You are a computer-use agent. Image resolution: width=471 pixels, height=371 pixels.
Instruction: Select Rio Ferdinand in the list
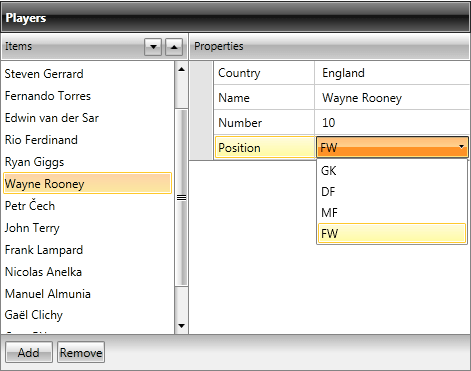(x=87, y=140)
